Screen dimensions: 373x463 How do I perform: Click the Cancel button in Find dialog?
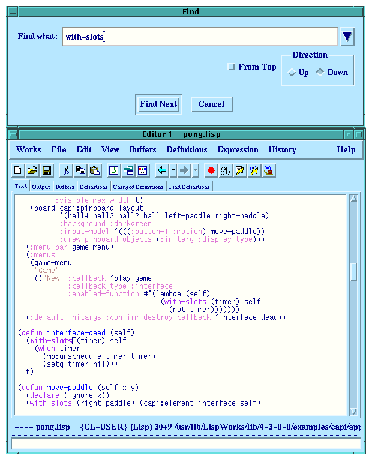(x=212, y=104)
